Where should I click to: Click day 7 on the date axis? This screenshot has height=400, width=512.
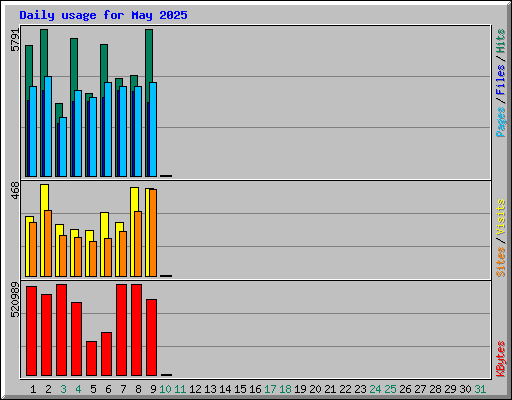coord(123,389)
